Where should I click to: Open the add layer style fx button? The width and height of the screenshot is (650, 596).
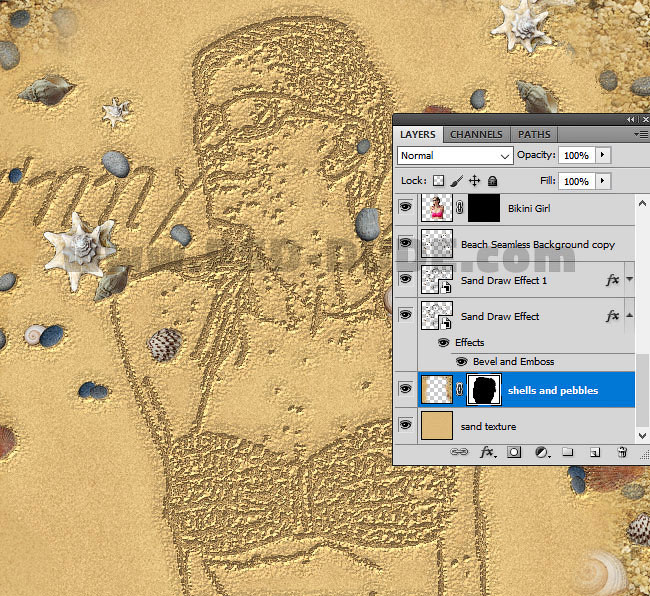[x=488, y=452]
